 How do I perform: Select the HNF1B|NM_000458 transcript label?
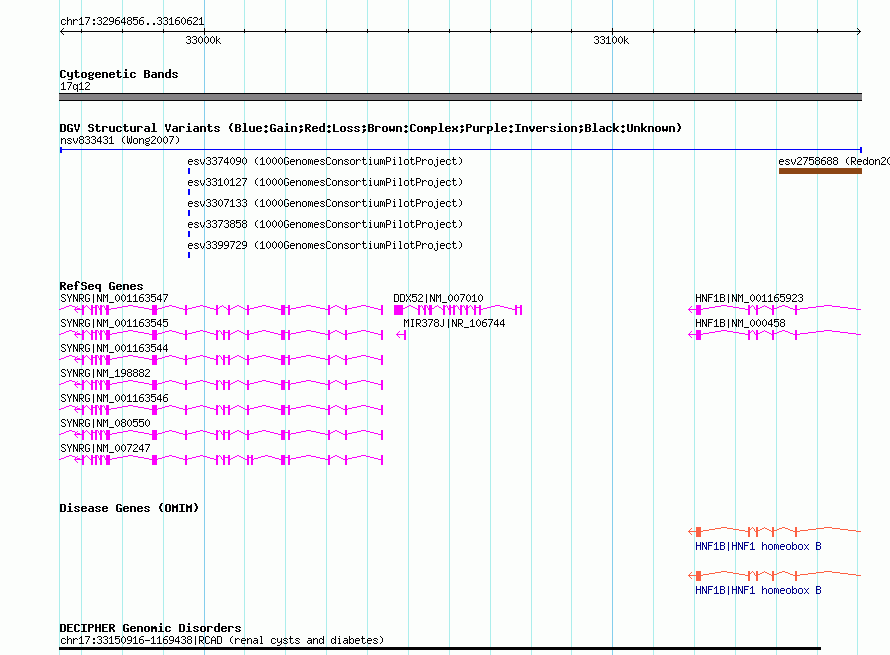pyautogui.click(x=740, y=323)
